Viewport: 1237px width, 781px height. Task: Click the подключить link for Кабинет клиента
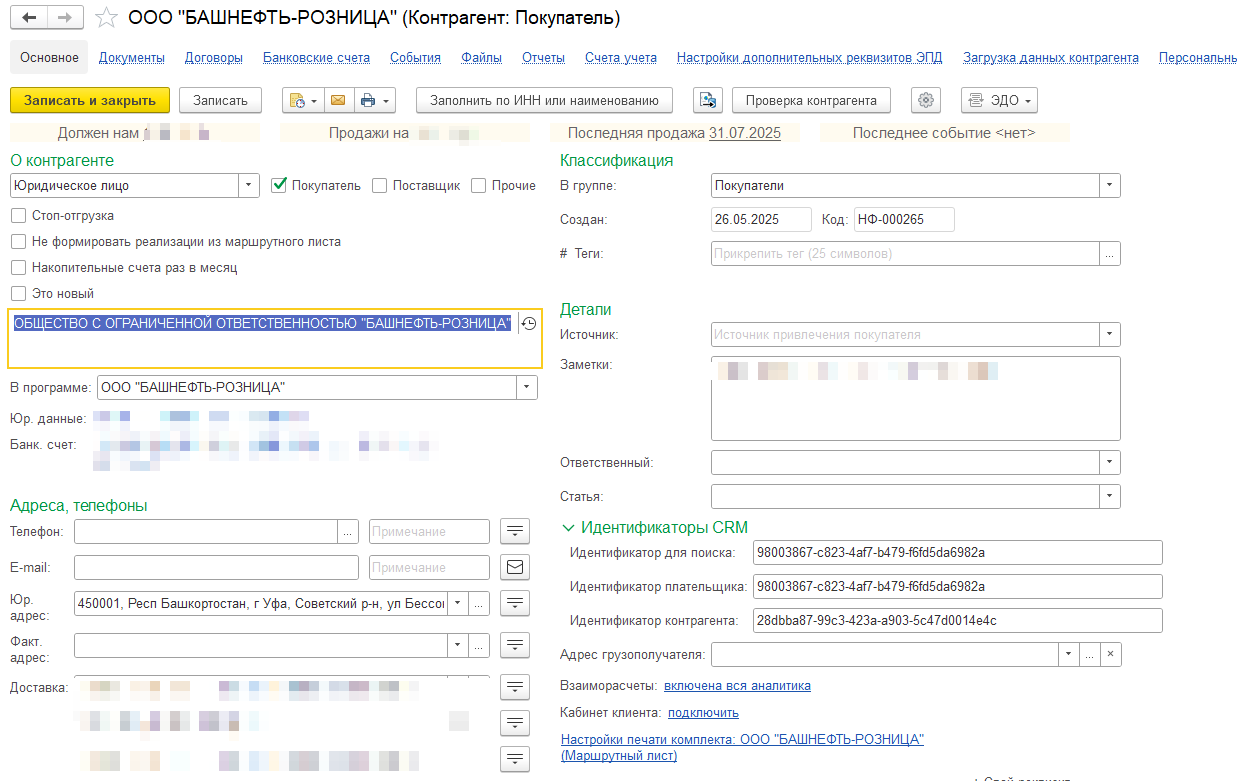pos(703,712)
